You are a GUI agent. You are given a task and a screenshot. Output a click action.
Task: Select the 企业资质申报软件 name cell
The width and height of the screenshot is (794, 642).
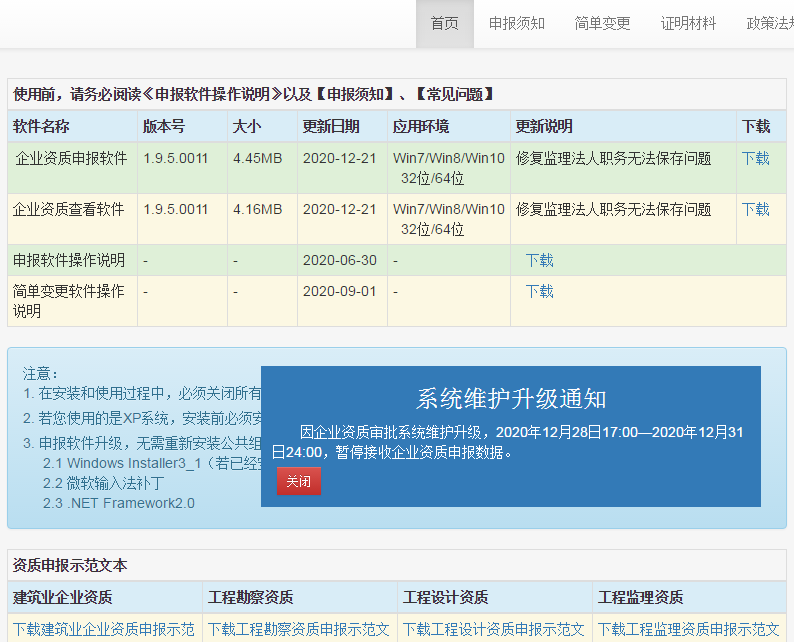71,158
